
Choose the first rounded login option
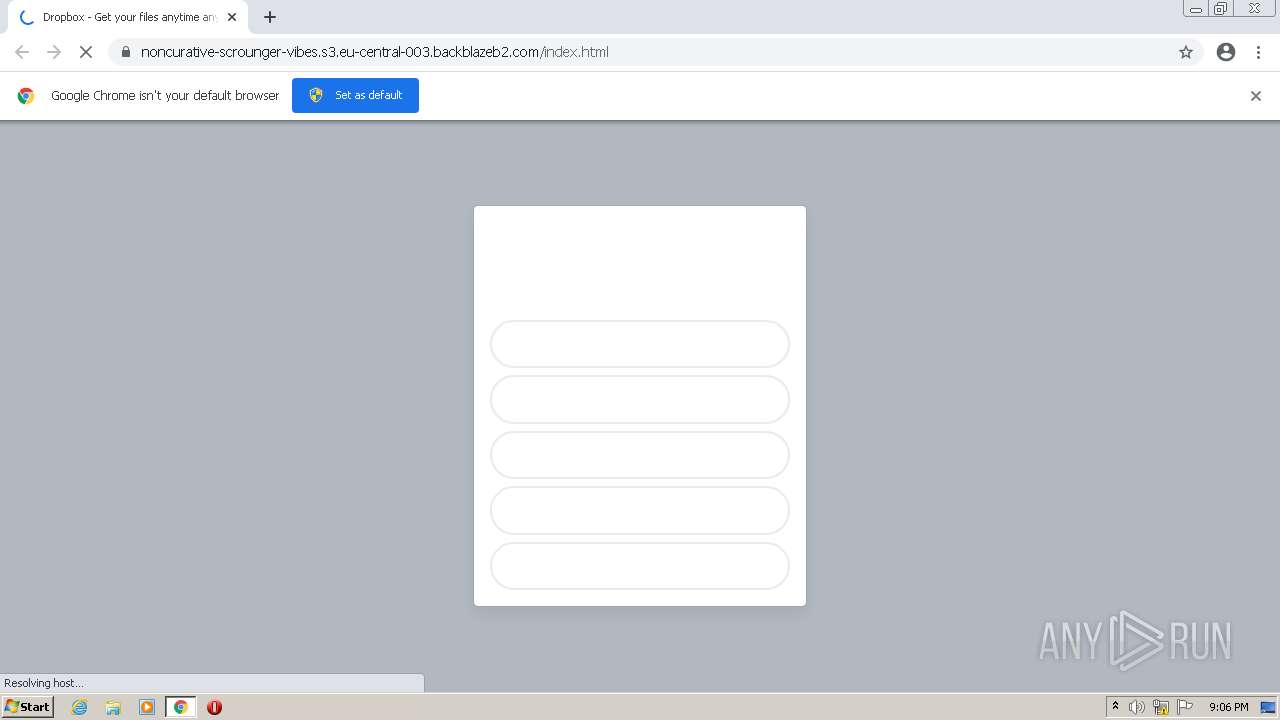coord(640,344)
